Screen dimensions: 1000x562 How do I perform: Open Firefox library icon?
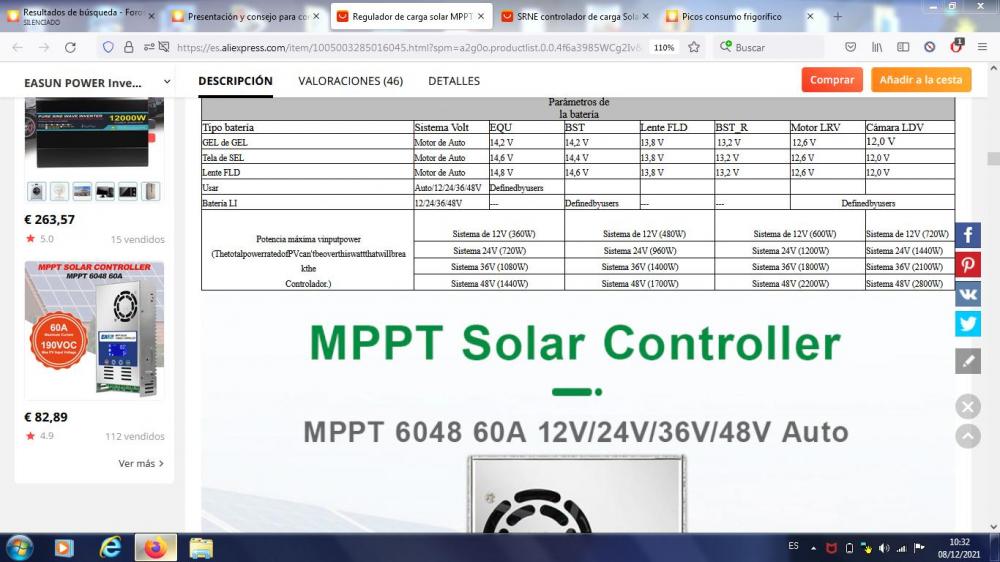tap(877, 47)
